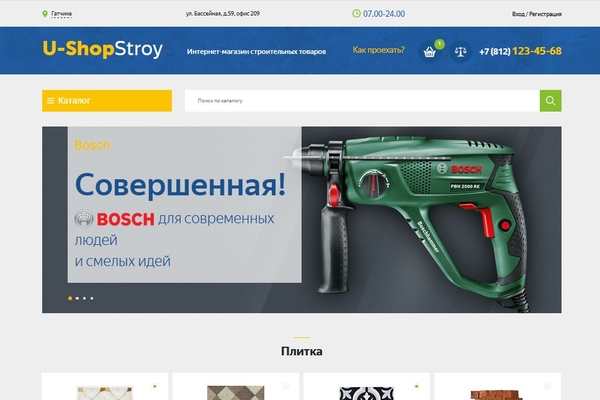Screen dimensions: 600x400
Task: Select the fourth slider dot
Action: pos(92,298)
